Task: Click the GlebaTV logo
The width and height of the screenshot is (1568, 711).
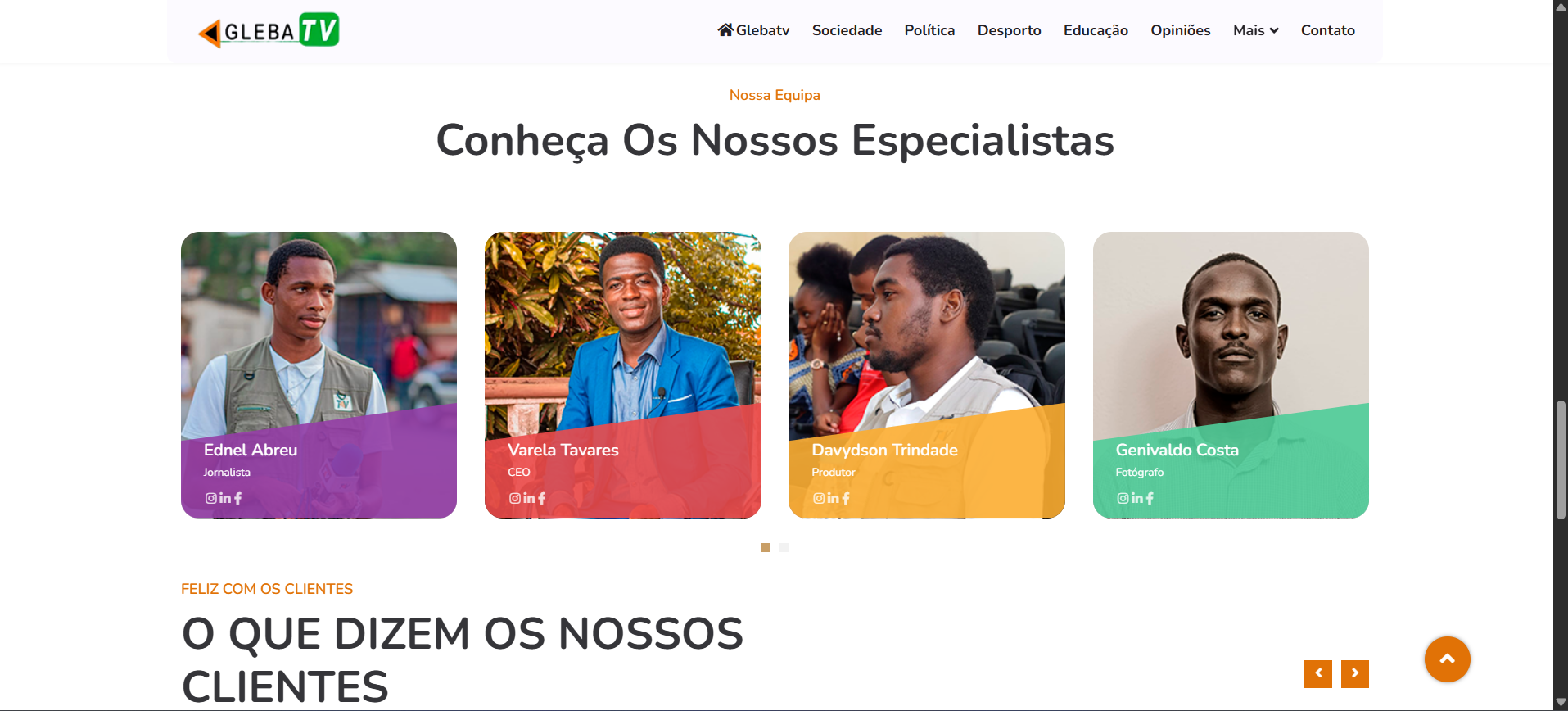Action: coord(269,30)
